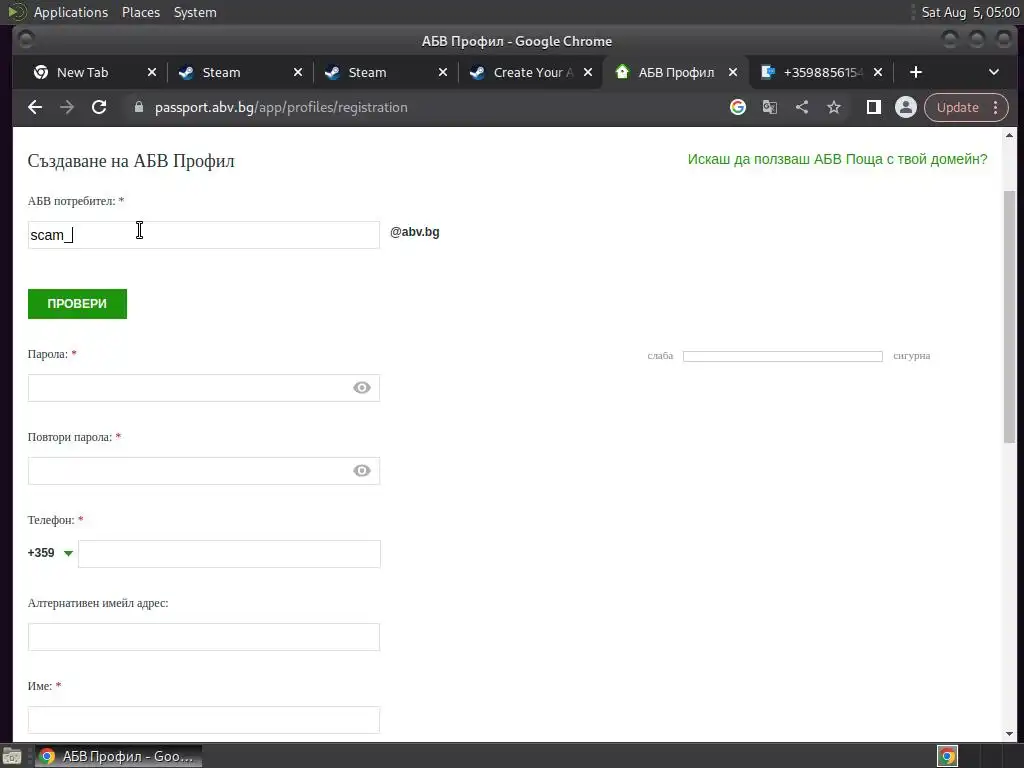Click the desktop menu logo icon
Screen dimensions: 1024x768
[x=16, y=12]
